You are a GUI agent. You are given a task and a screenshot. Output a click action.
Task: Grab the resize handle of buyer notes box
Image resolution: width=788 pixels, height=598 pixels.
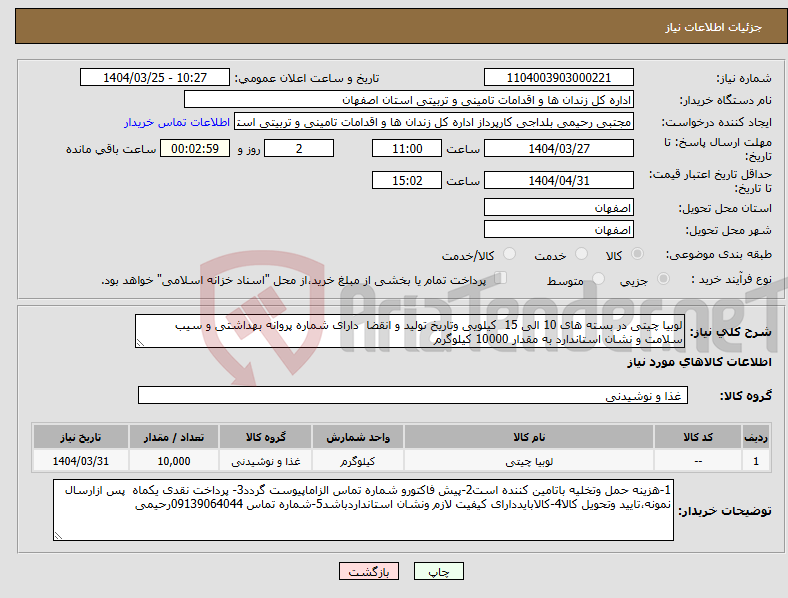[58, 536]
